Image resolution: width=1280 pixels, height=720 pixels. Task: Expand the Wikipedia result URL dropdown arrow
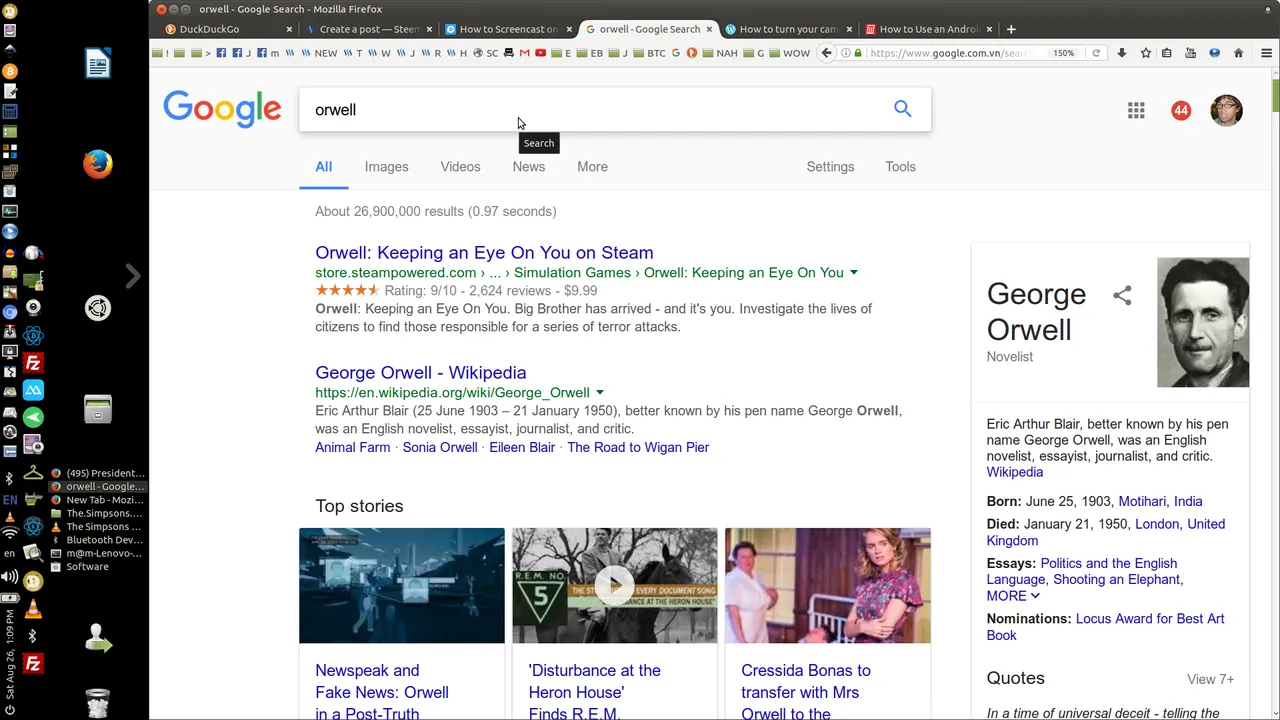coord(599,393)
